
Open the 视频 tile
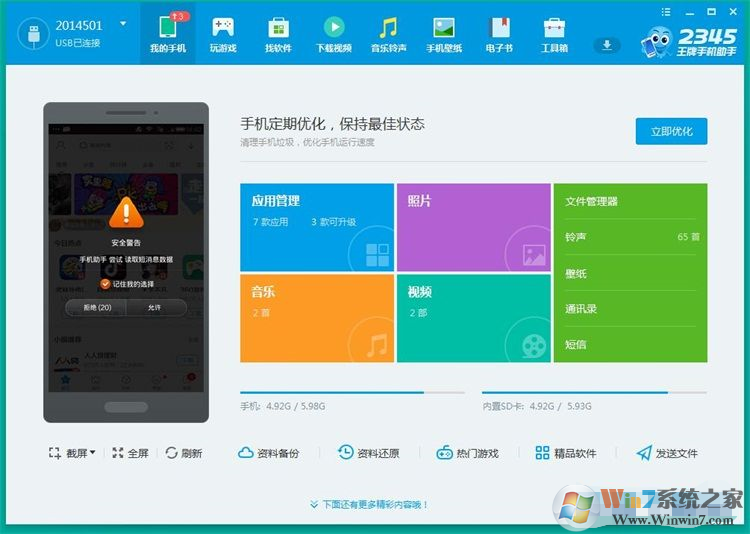pyautogui.click(x=474, y=318)
